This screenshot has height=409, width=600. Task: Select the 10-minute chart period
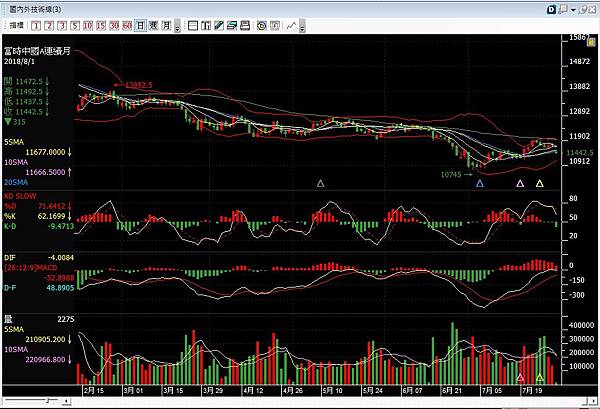click(88, 26)
